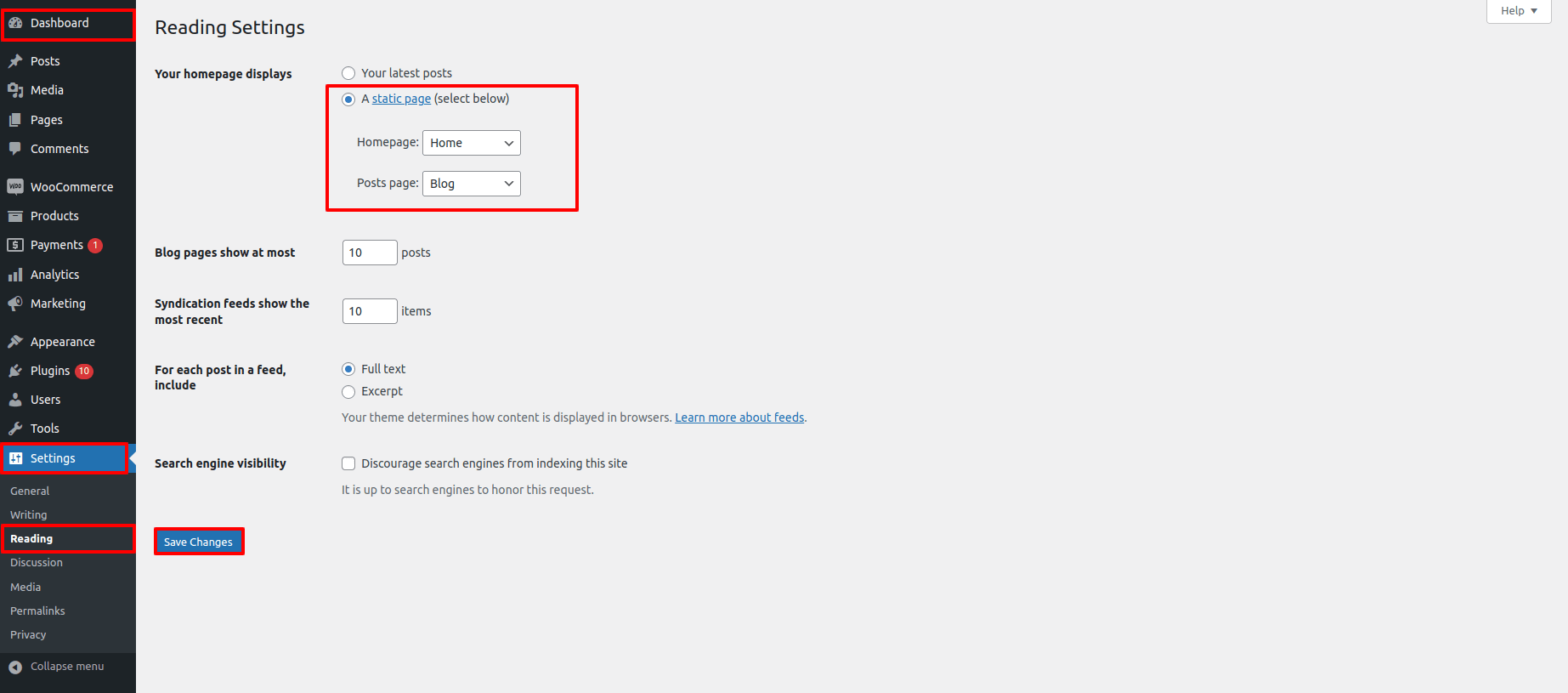The image size is (1568, 693).
Task: Open Comments via its speech bubble icon
Action: click(15, 149)
